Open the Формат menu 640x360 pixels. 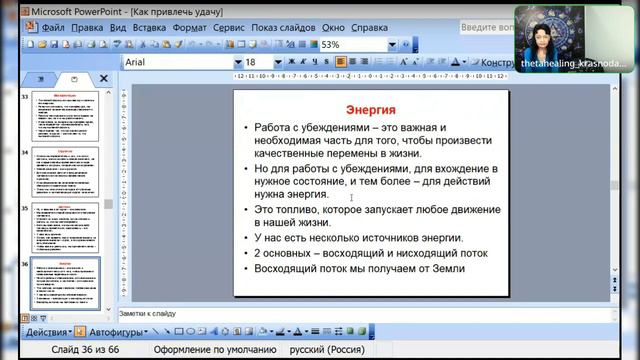(x=189, y=28)
